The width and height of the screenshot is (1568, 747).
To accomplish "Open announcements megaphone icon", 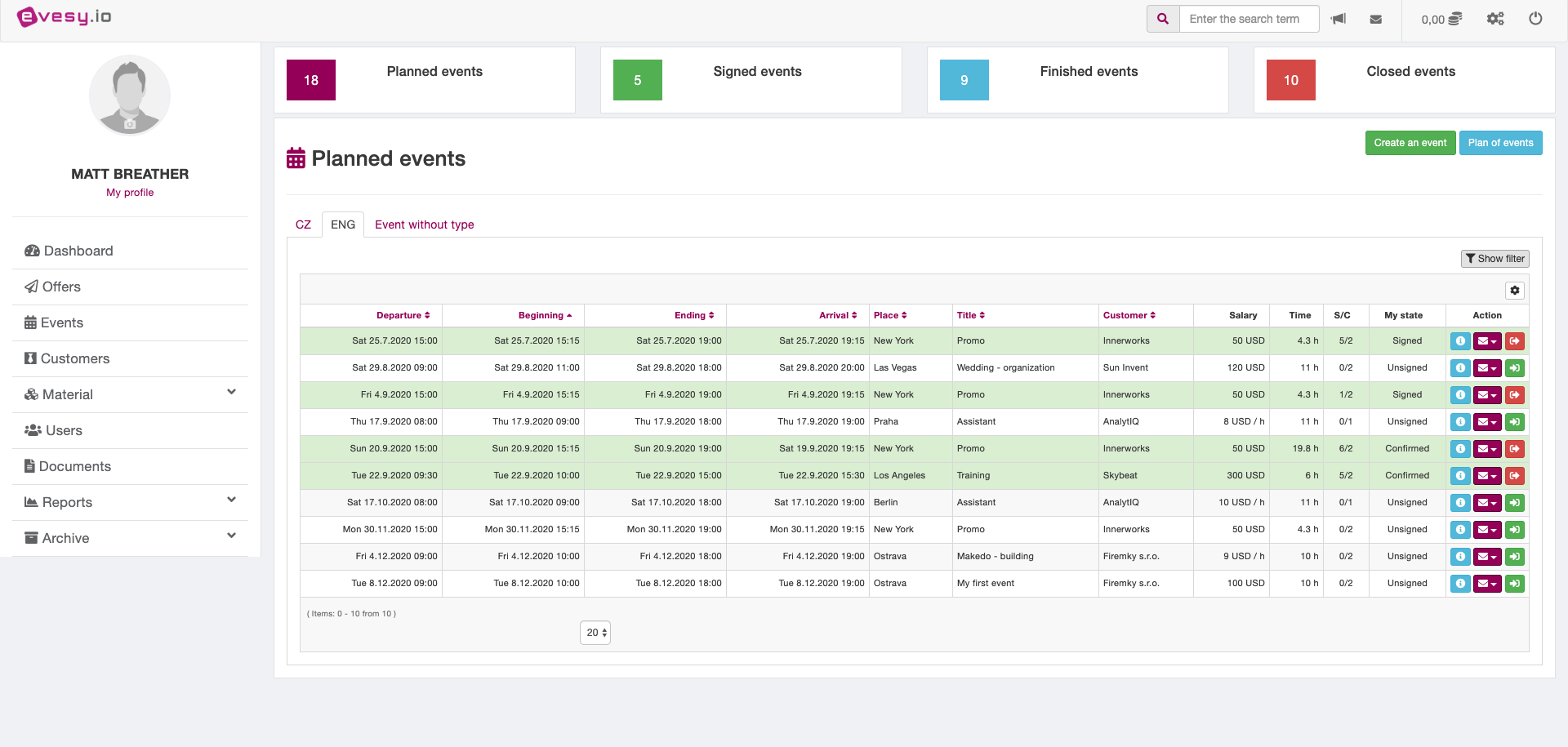I will (x=1339, y=19).
